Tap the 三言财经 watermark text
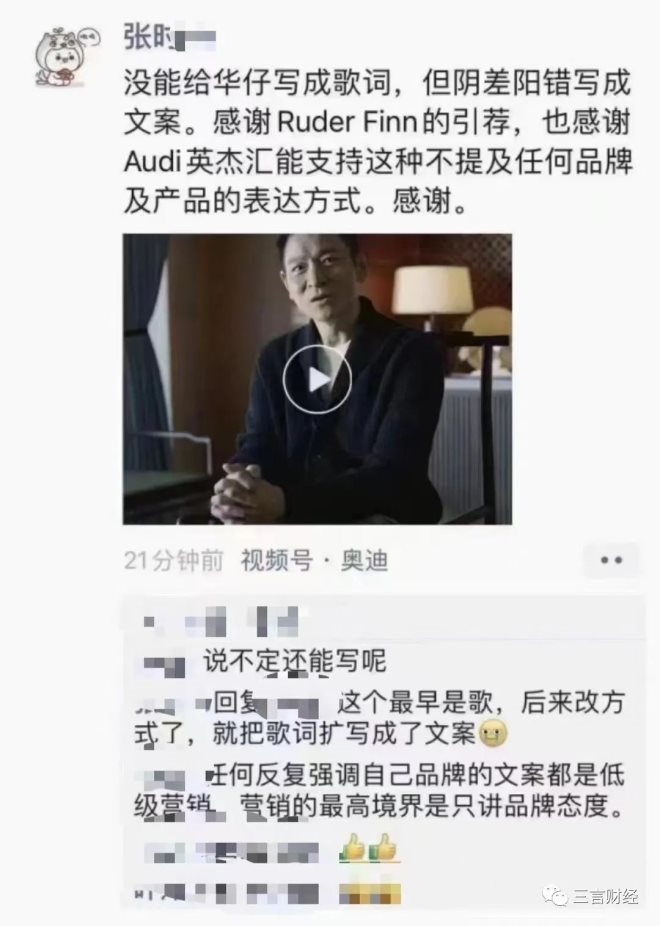Image resolution: width=660 pixels, height=926 pixels. click(x=606, y=896)
